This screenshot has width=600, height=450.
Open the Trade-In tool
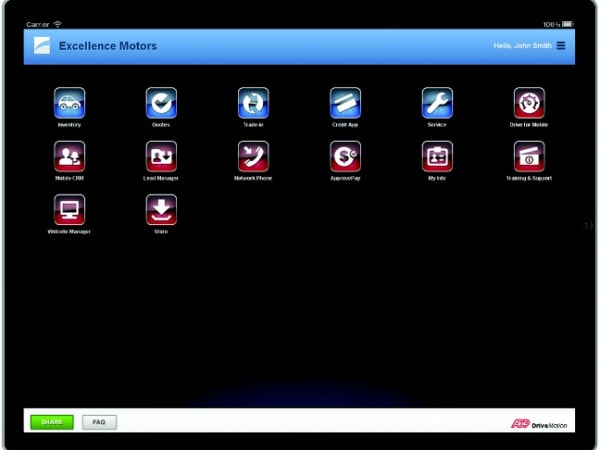click(x=253, y=103)
